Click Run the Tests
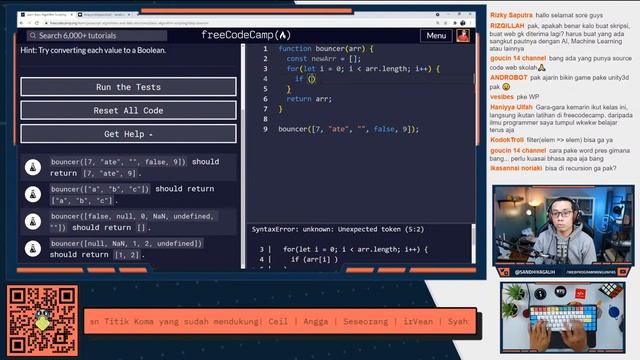Viewport: 640px width, 360px height. pos(128,87)
